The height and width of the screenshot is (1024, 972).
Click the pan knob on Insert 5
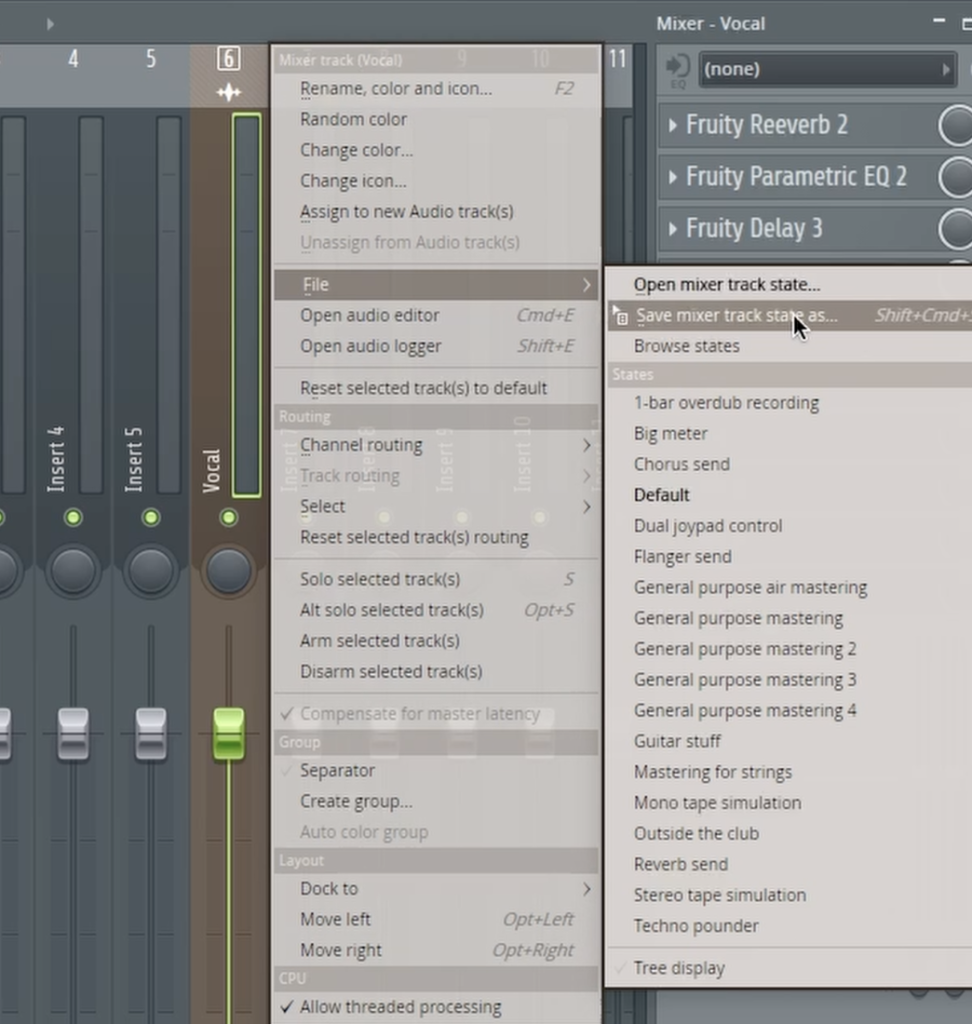[151, 570]
